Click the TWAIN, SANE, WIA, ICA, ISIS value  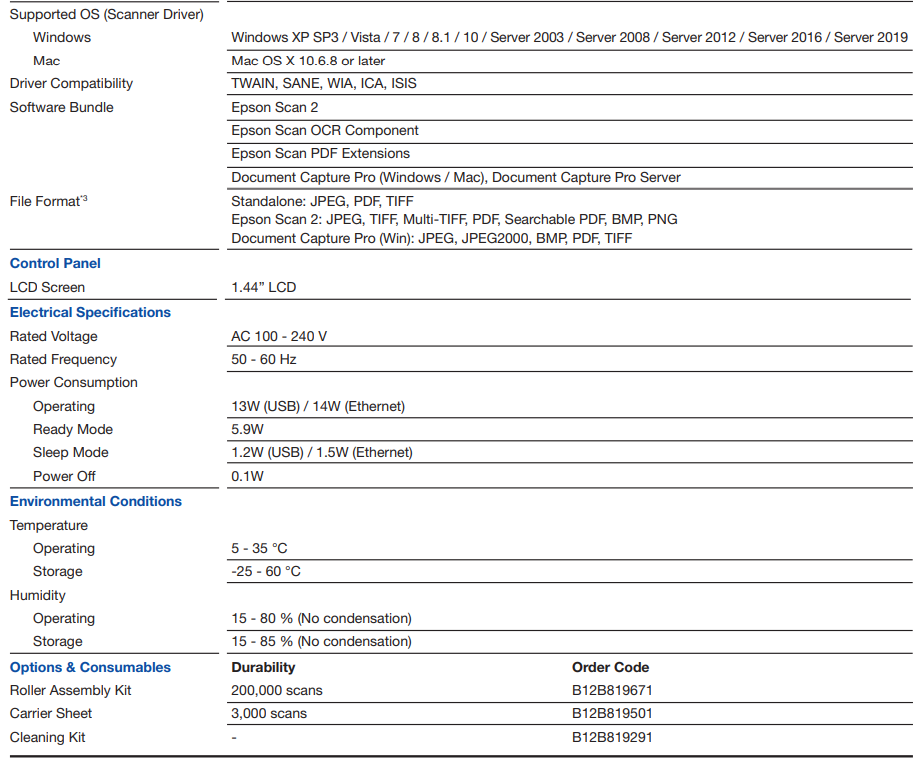[324, 84]
